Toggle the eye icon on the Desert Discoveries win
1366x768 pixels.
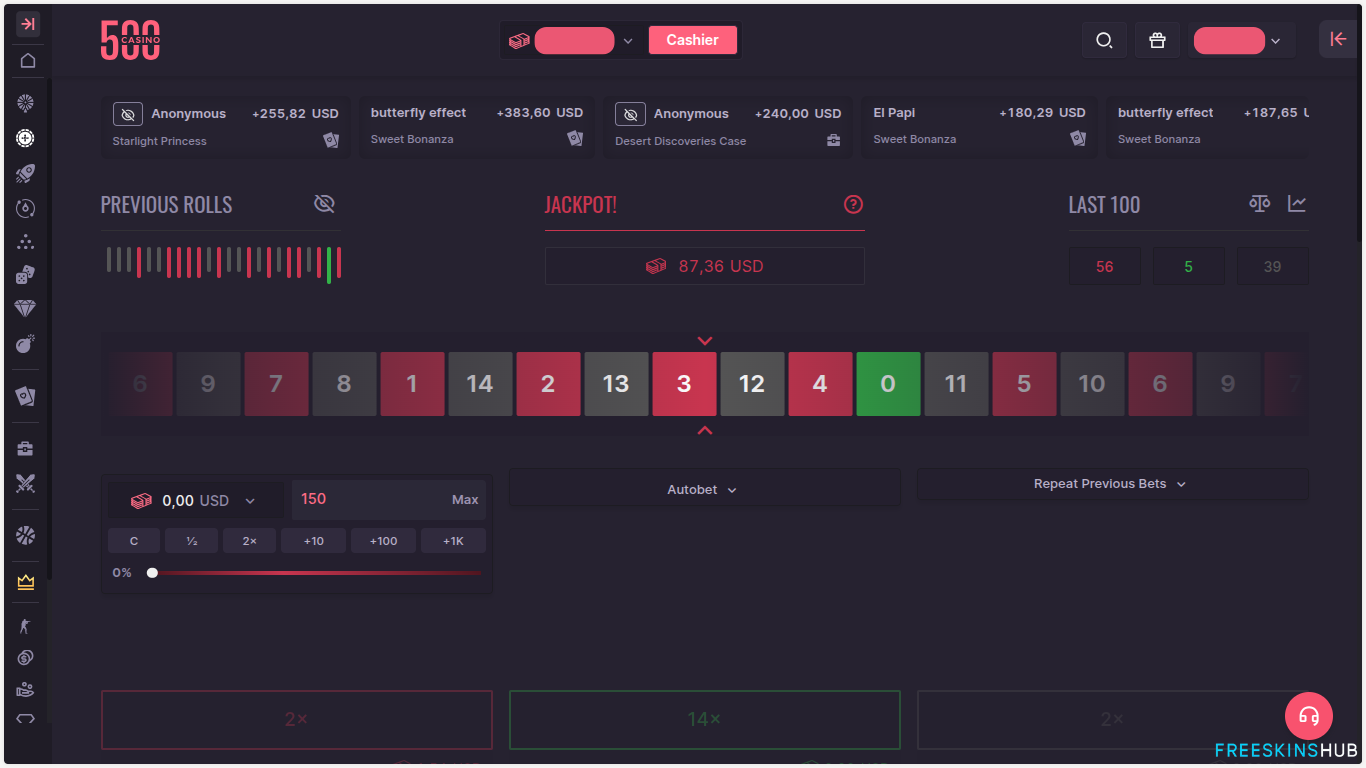630,113
